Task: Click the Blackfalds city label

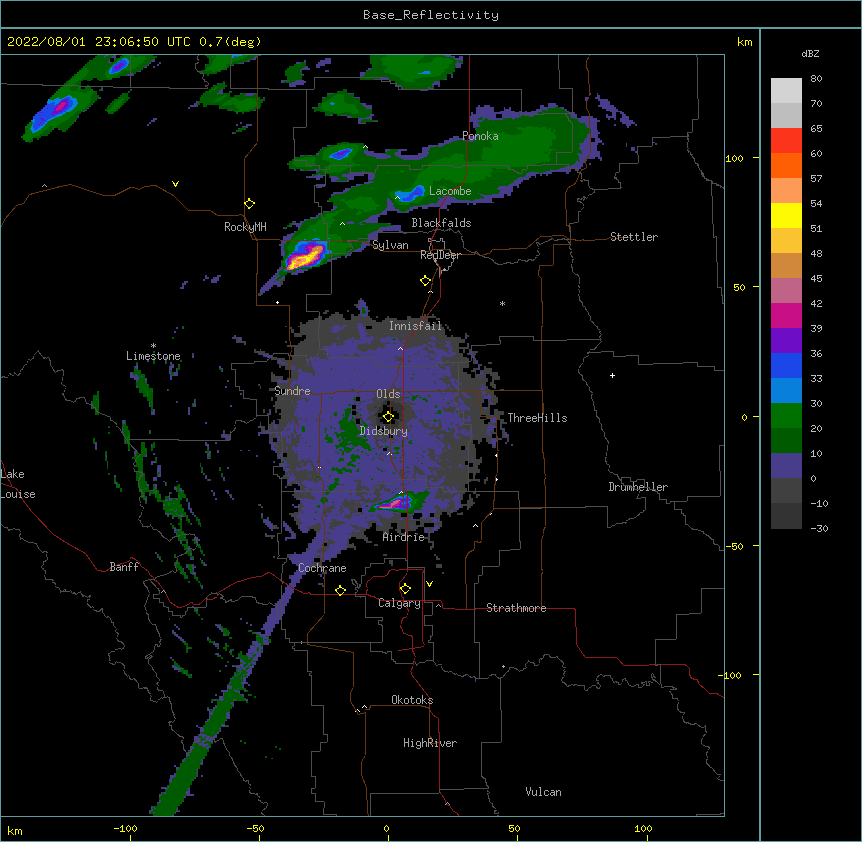Action: point(441,223)
